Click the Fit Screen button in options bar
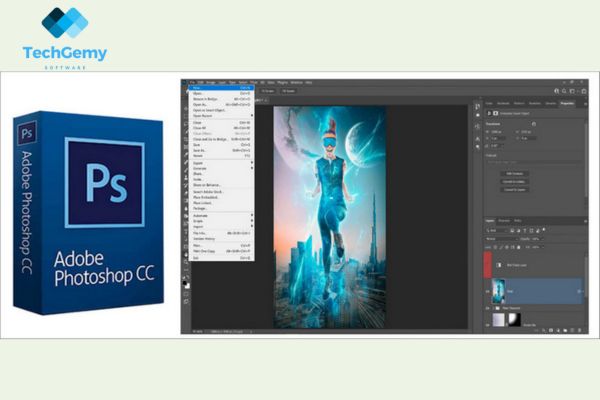 pyautogui.click(x=268, y=91)
